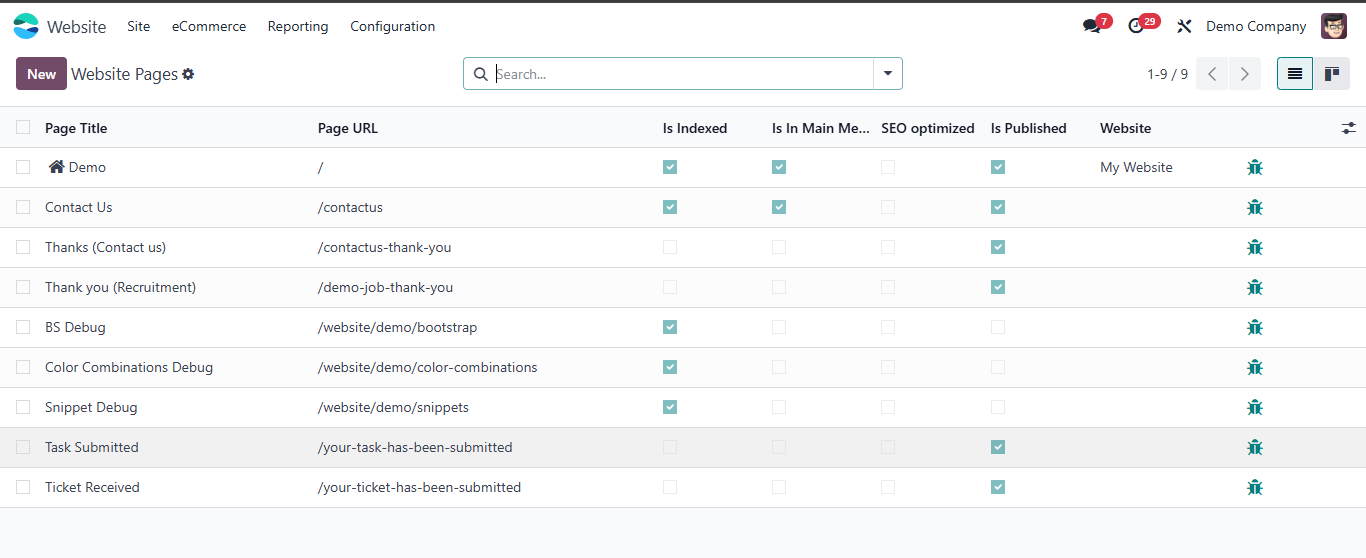Click the search magnifier icon

480,74
